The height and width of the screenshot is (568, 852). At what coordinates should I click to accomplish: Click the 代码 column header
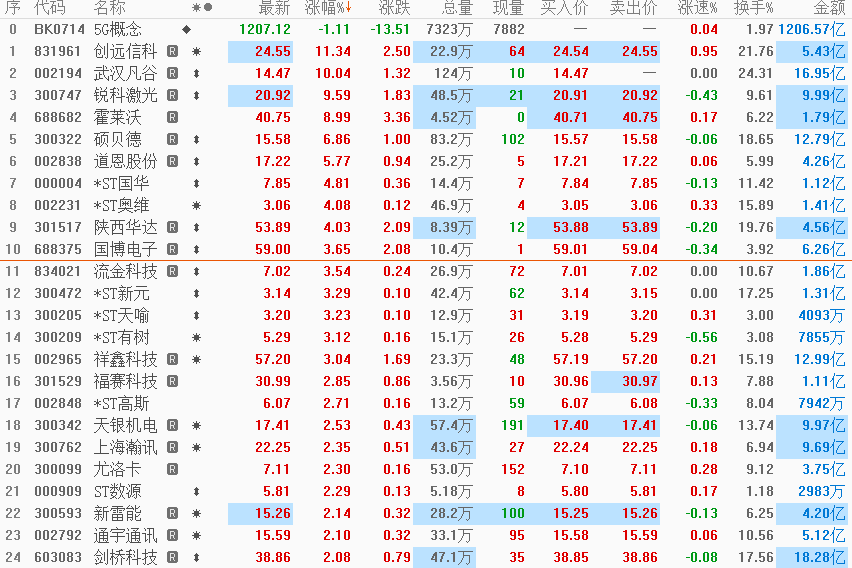49,8
